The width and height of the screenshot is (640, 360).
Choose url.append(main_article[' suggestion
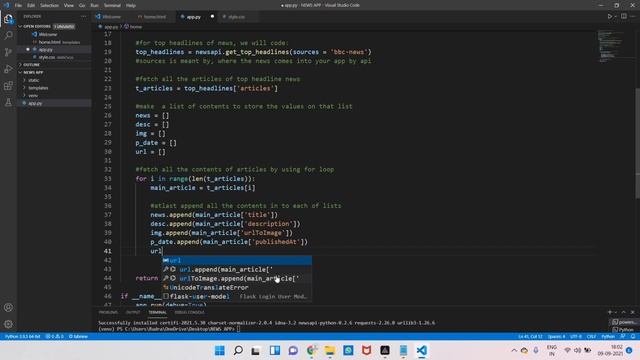[x=237, y=269]
